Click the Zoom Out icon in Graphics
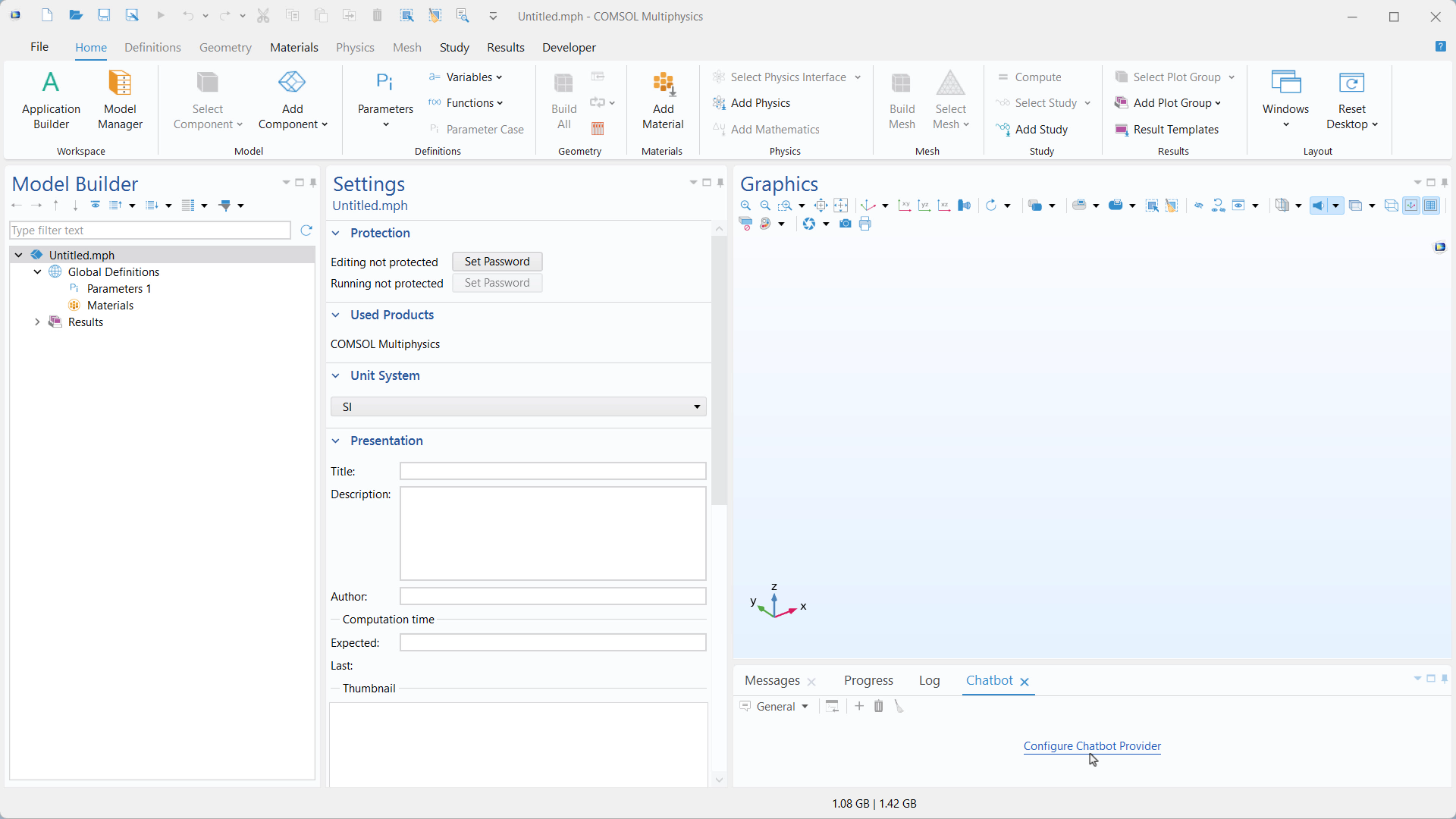 point(765,206)
